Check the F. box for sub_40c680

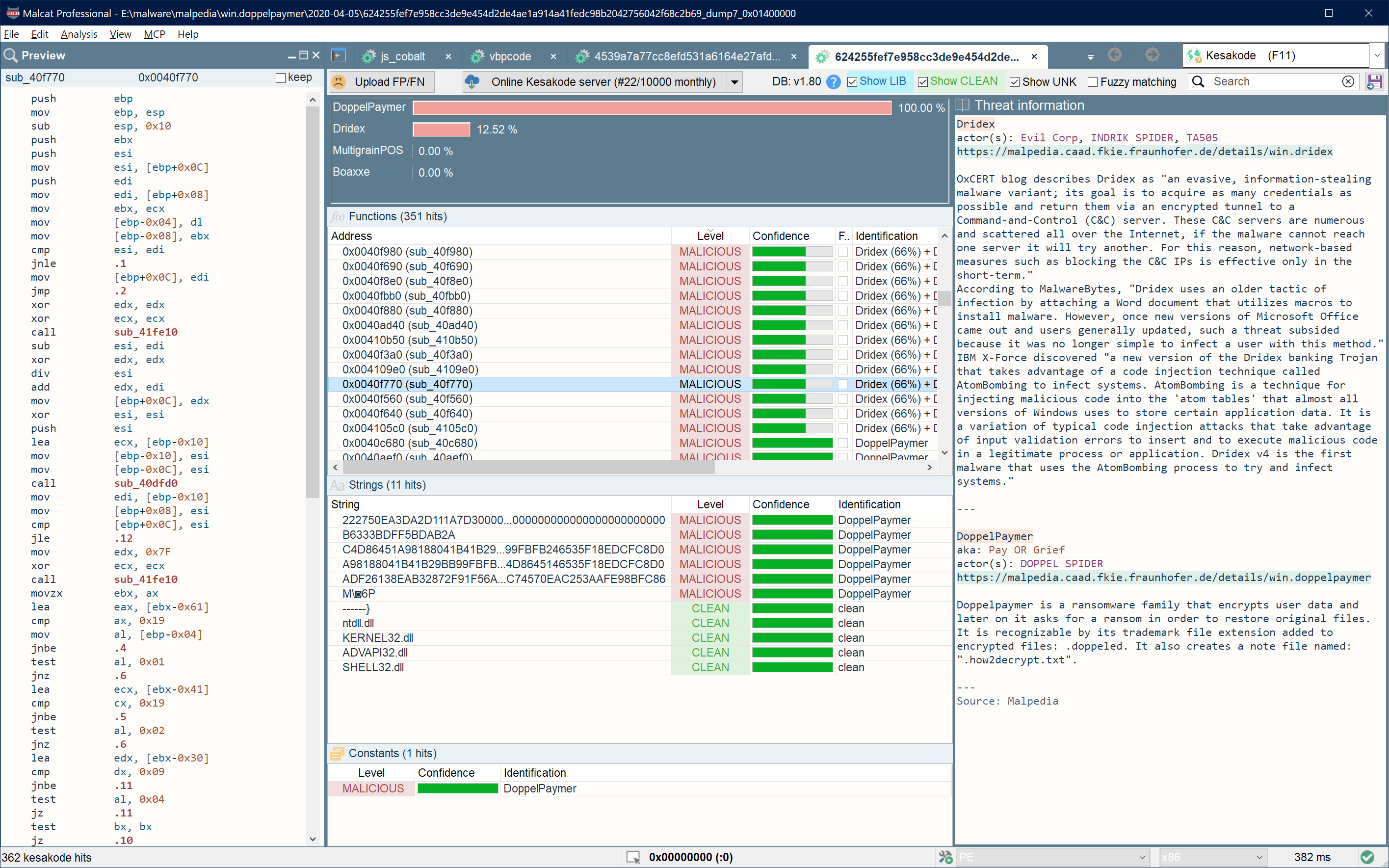[842, 443]
